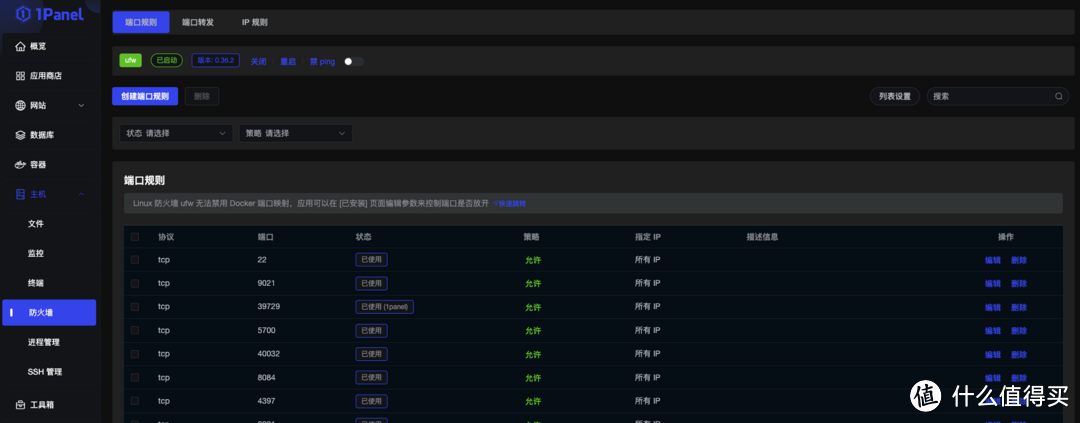
Task: Open the 列表设置 list settings
Action: [x=895, y=96]
